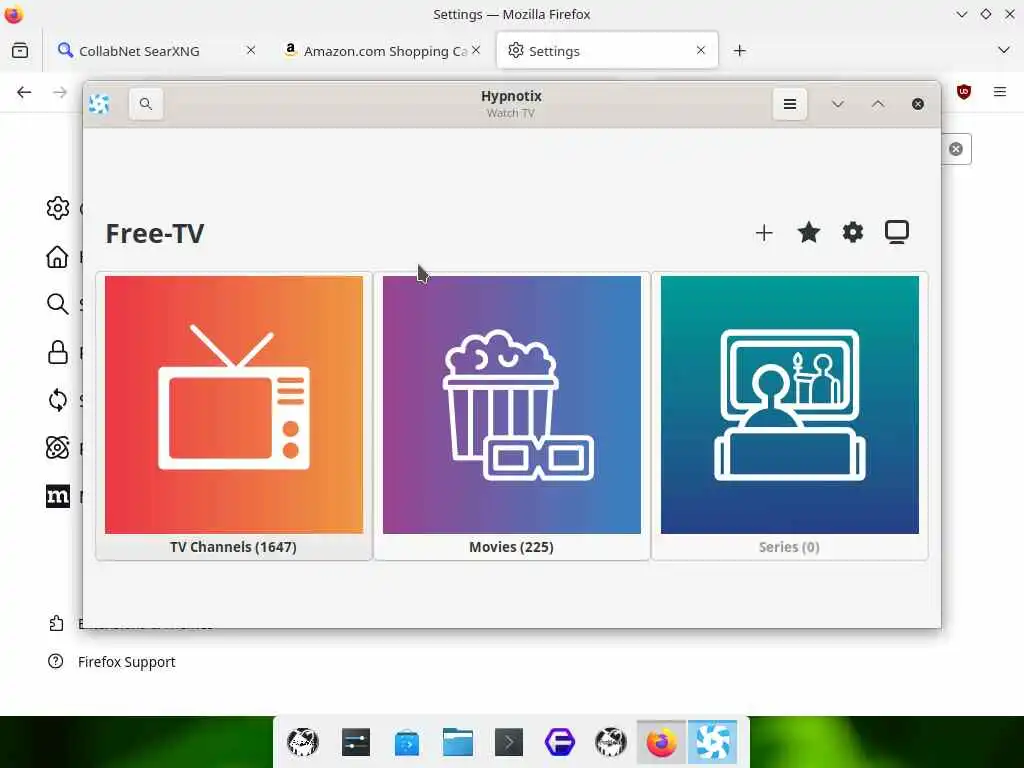The height and width of the screenshot is (768, 1024).
Task: Open More from Mozilla sidebar icon
Action: point(57,496)
